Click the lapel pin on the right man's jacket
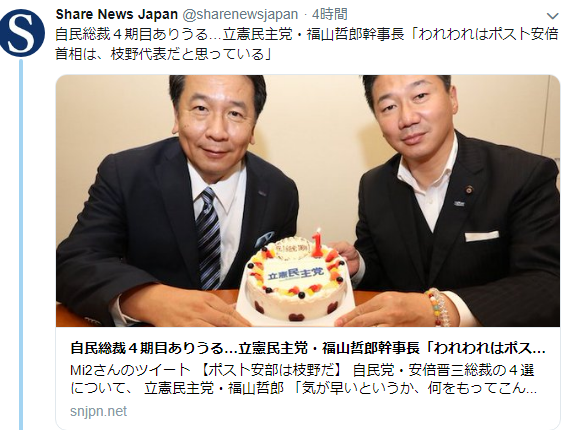573x430 pixels. click(467, 189)
